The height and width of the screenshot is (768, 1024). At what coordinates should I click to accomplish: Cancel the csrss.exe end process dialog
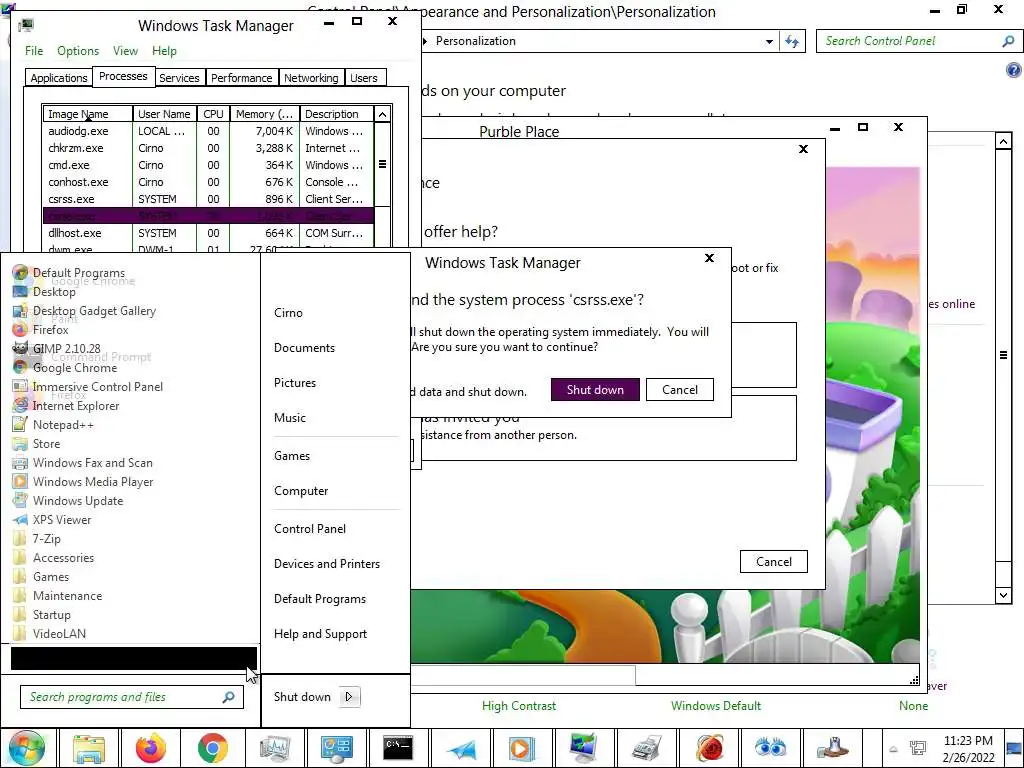[x=680, y=390]
